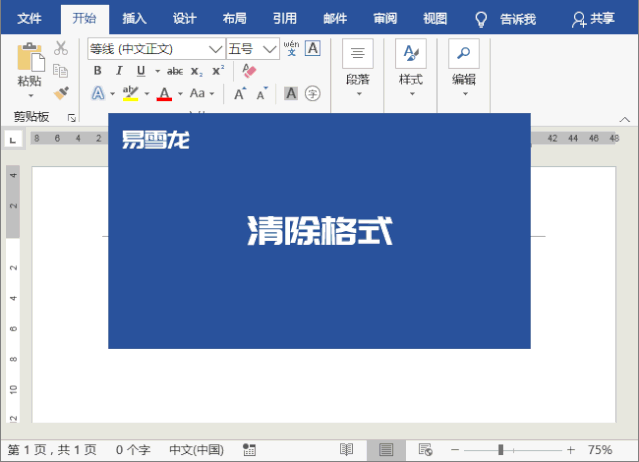This screenshot has height=462, width=639.
Task: Apply Subscript formatting
Action: 197,71
